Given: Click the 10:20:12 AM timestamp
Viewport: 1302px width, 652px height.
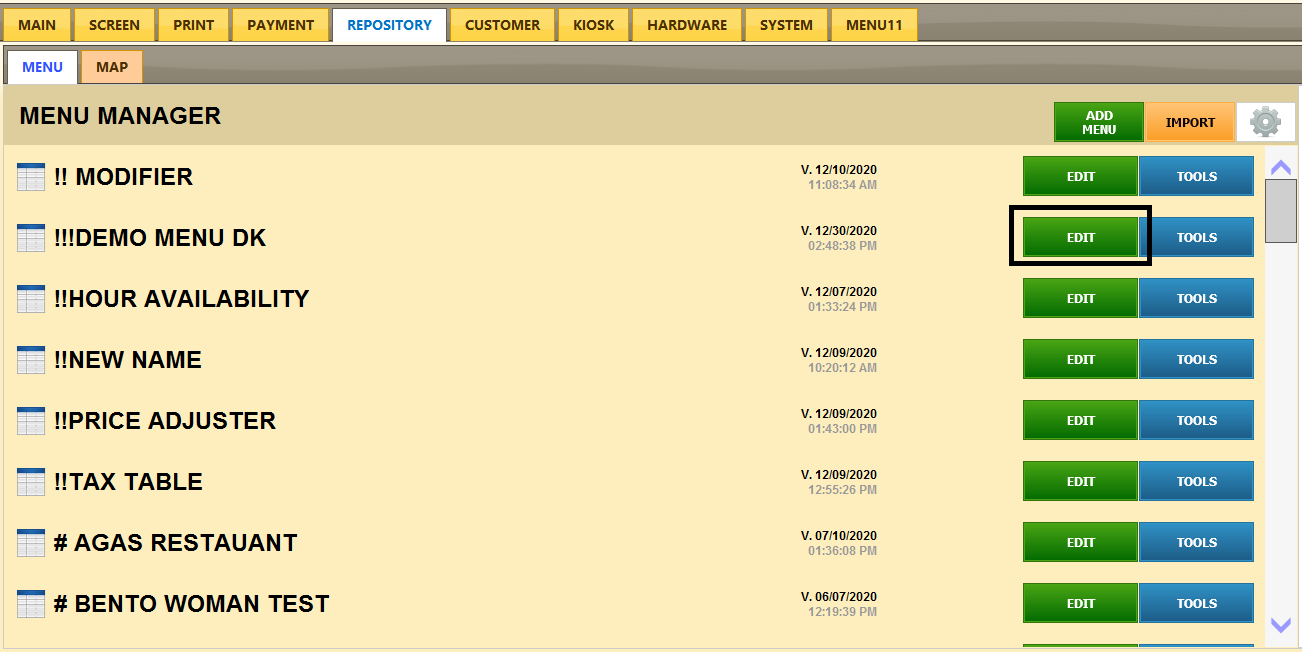Looking at the screenshot, I should (x=842, y=368).
